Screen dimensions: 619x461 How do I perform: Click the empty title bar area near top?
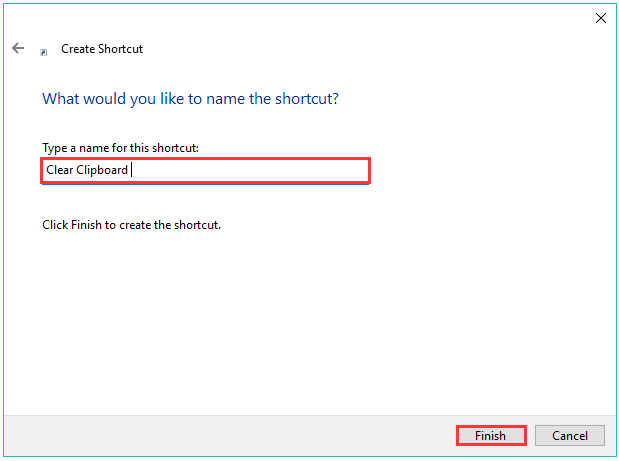(296, 18)
